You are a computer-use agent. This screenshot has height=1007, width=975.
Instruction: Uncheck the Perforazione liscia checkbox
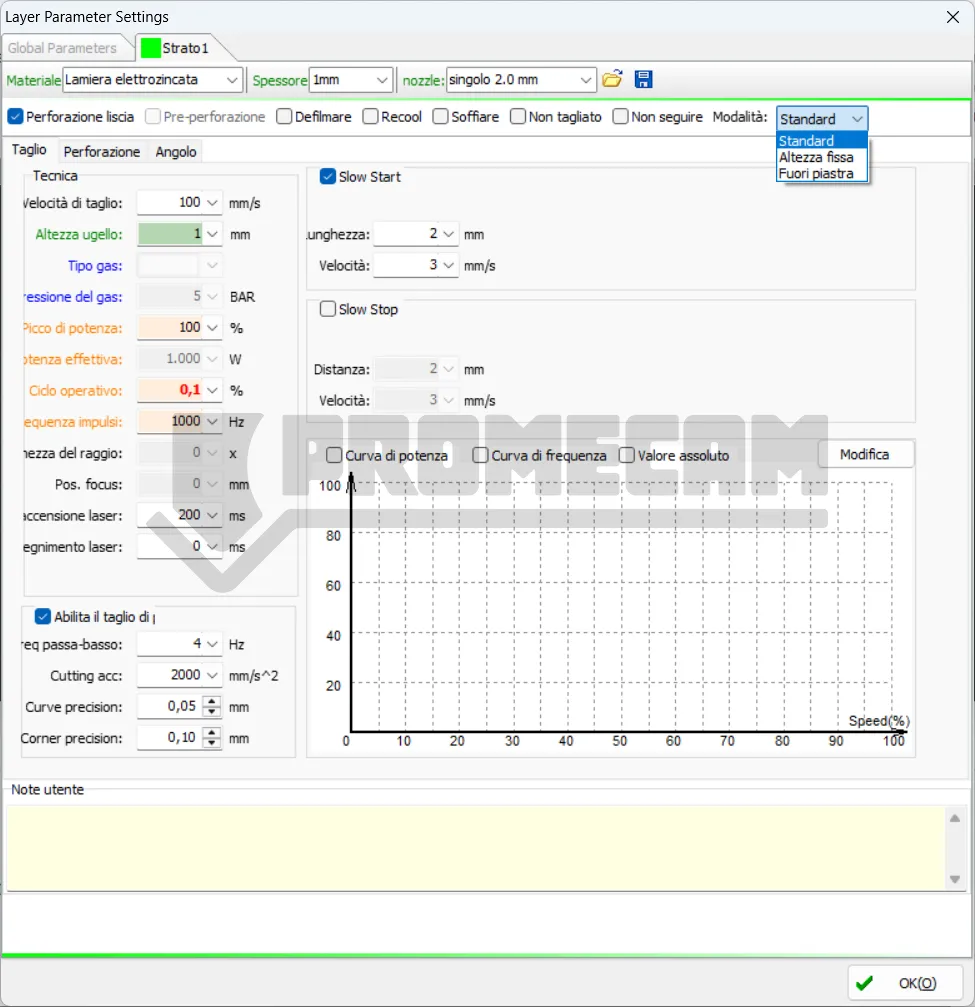15,117
